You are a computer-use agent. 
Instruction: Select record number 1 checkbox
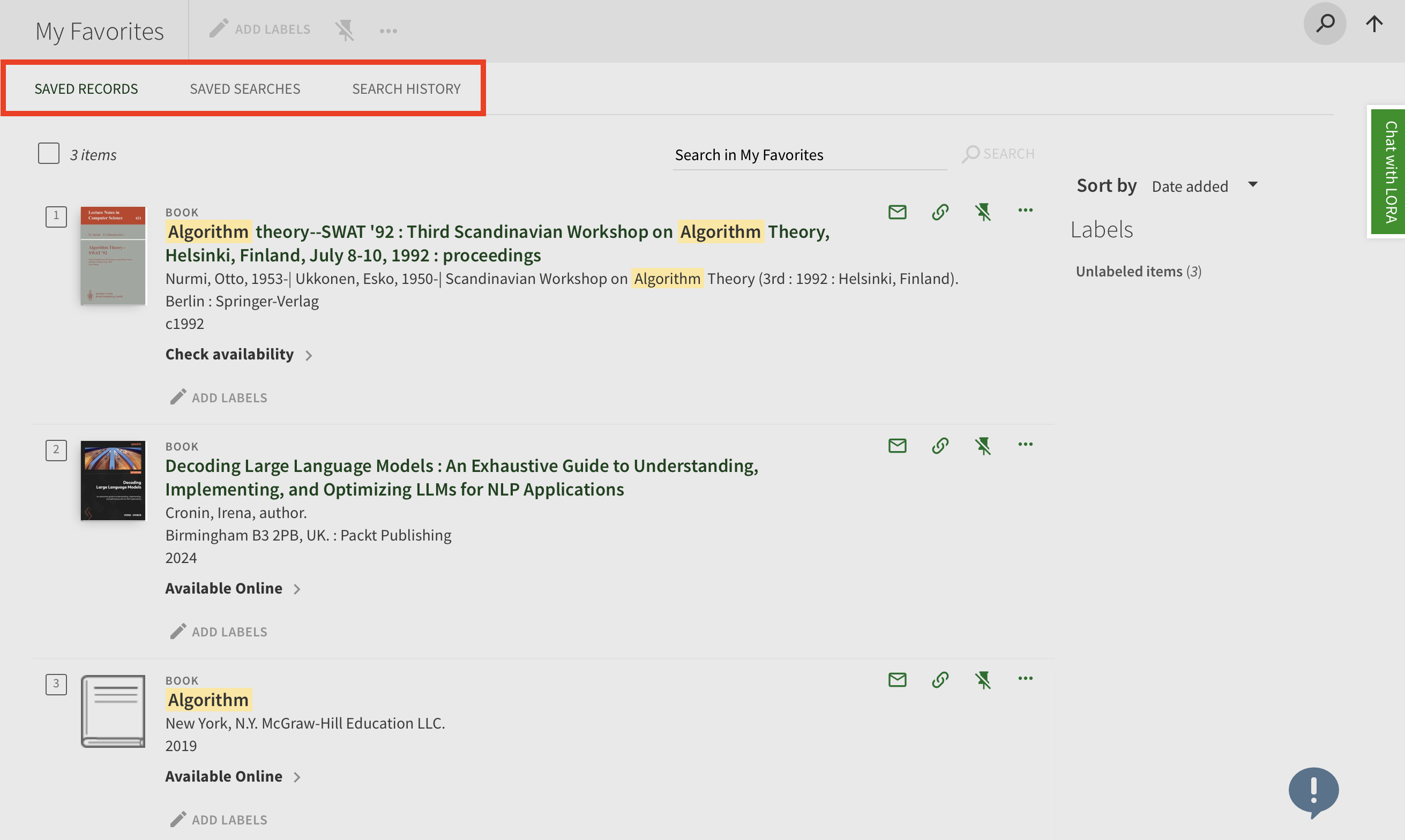pos(56,216)
